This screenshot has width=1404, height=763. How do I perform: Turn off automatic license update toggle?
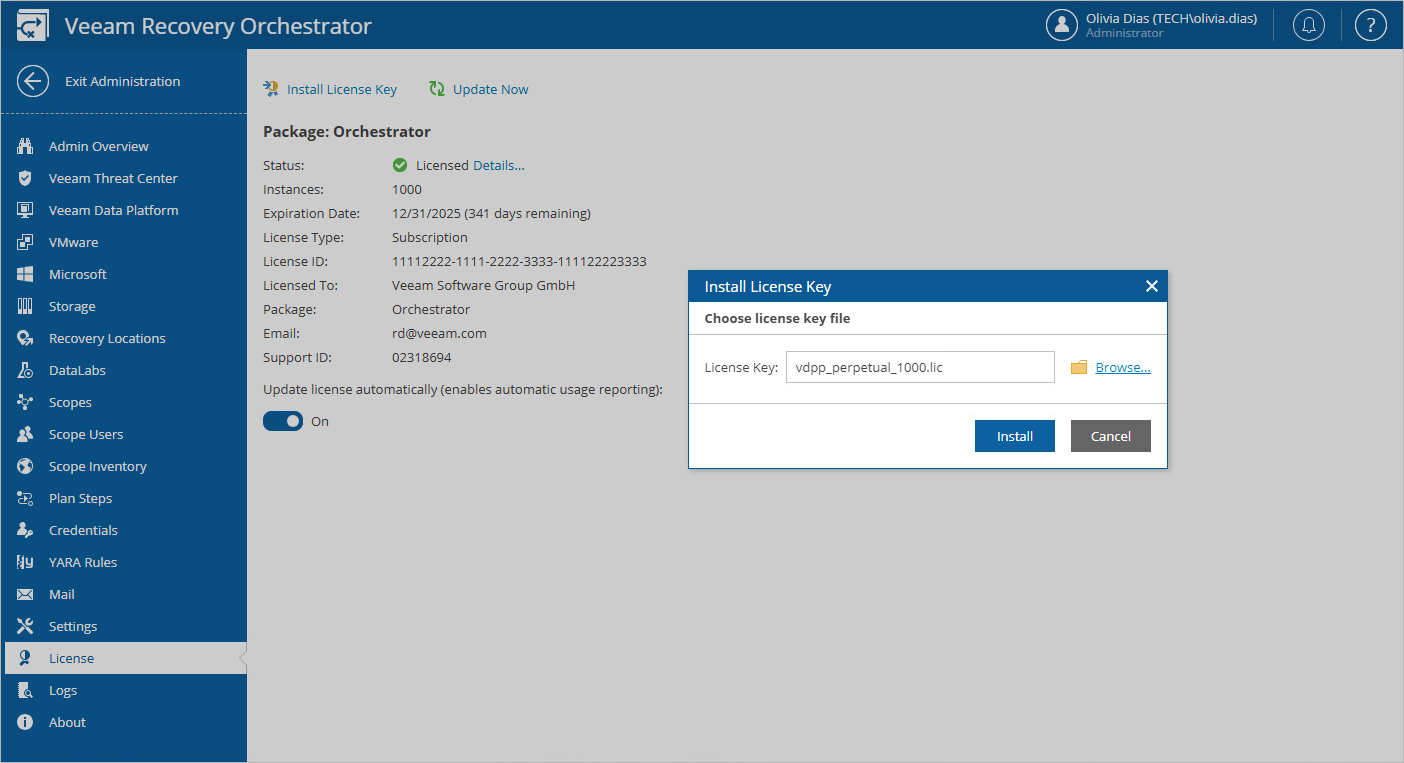coord(283,421)
